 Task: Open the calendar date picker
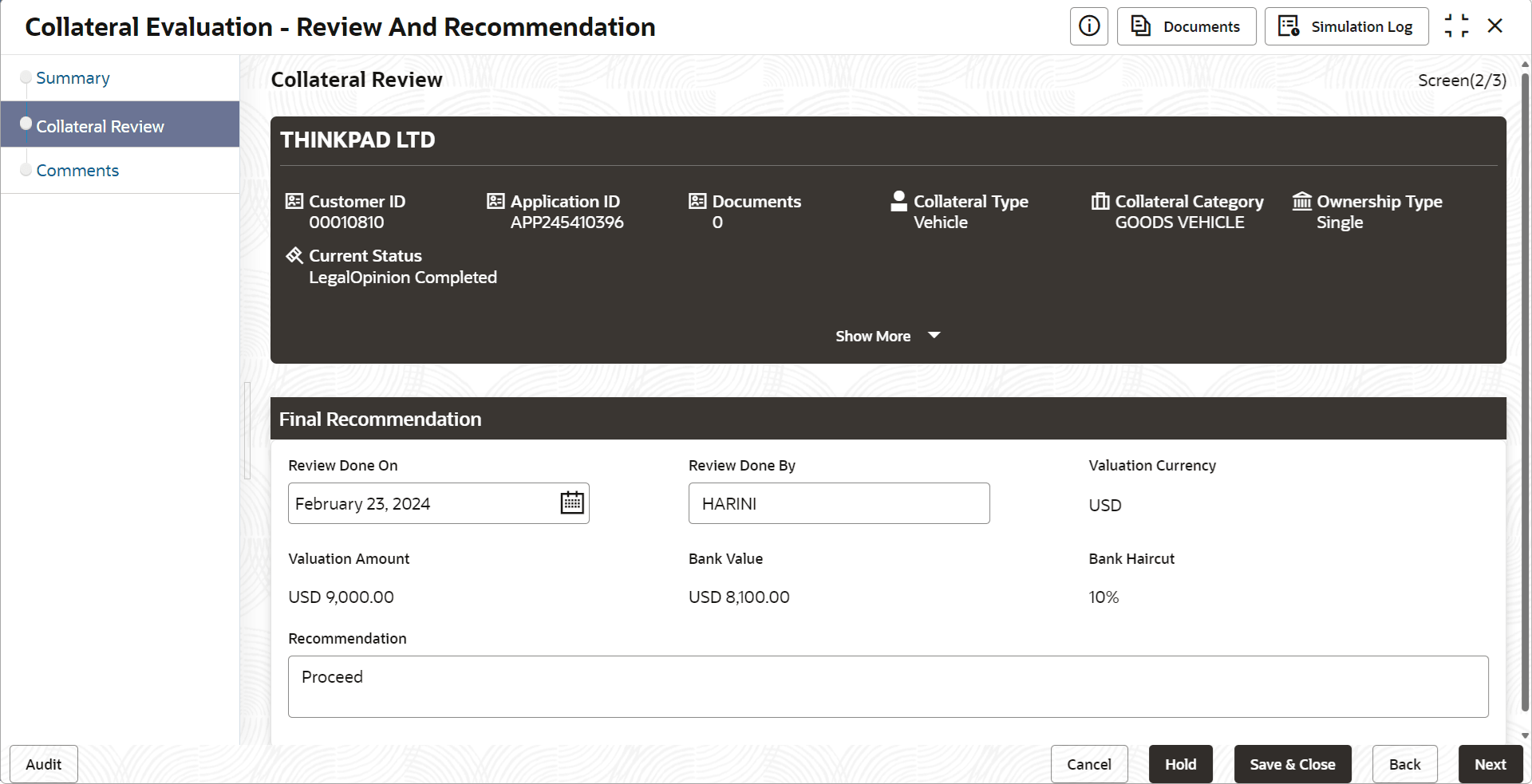click(x=572, y=503)
